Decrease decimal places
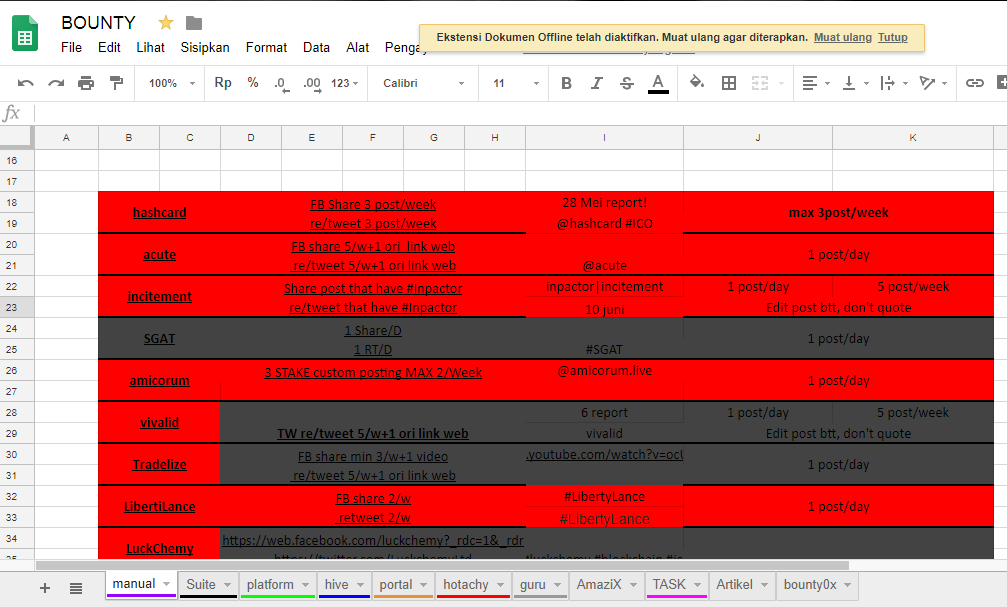1007x607 pixels. (x=281, y=84)
